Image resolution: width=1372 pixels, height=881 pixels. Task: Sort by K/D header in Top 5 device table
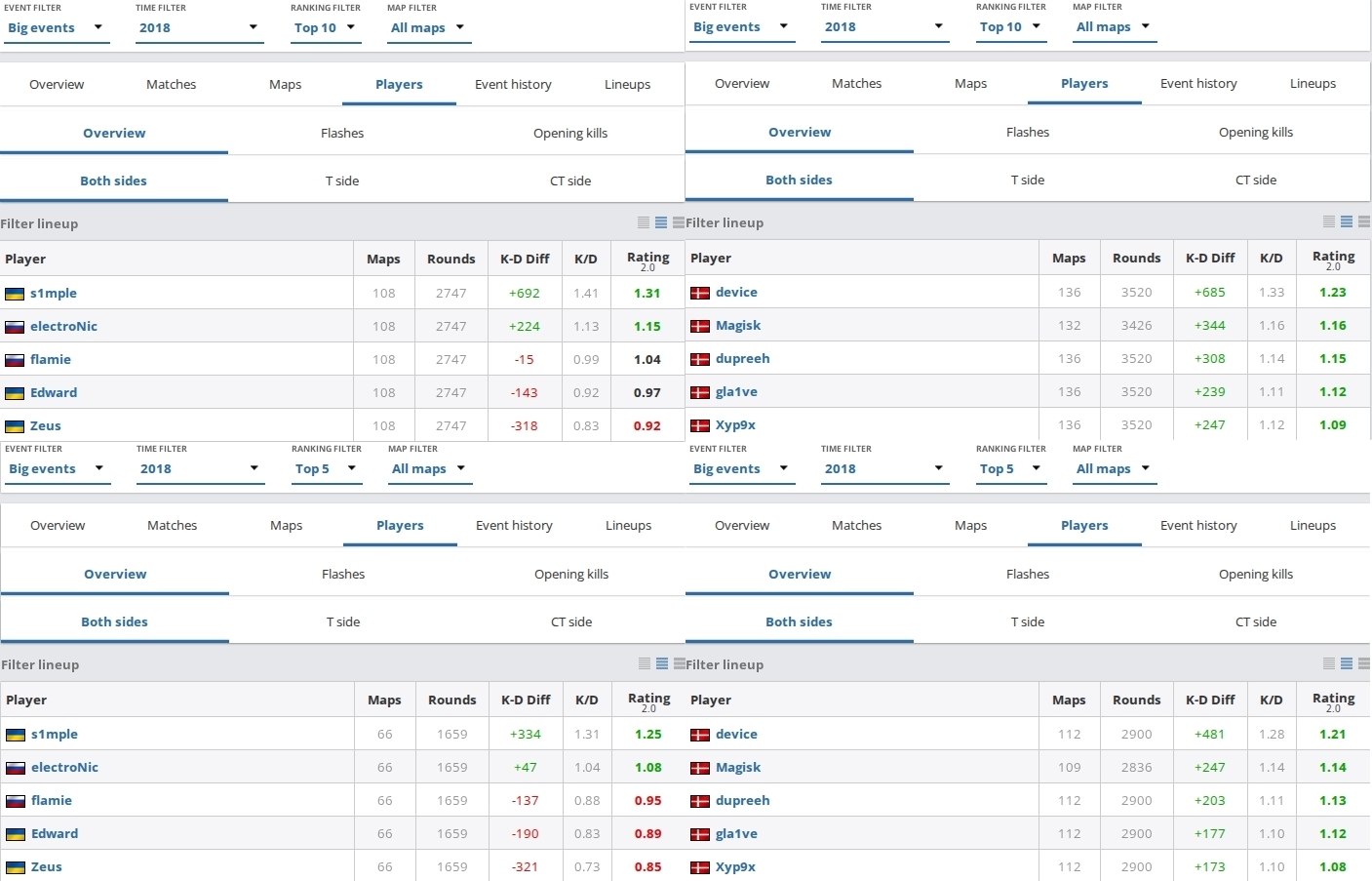click(1272, 701)
